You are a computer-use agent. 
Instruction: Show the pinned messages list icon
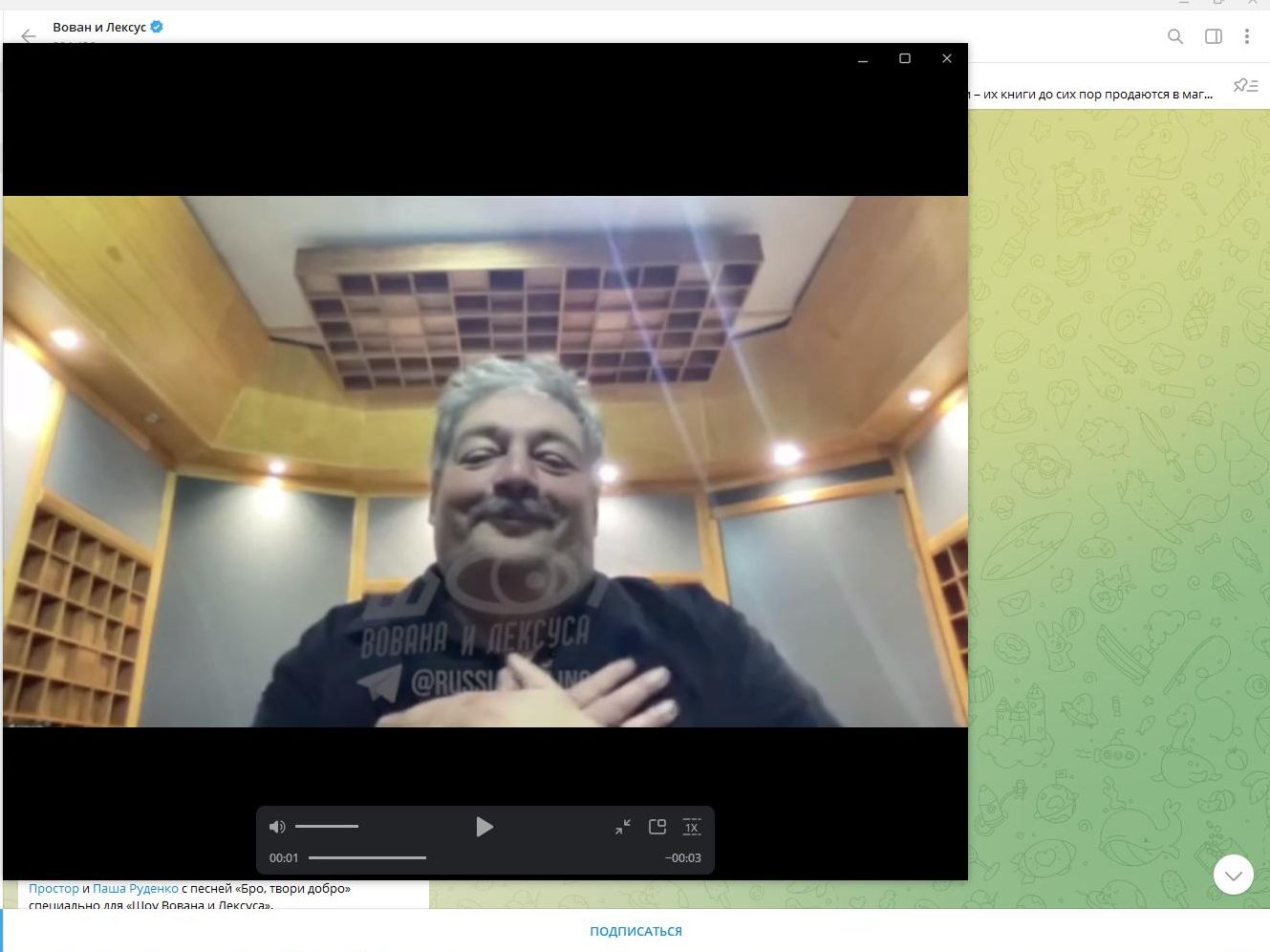[x=1245, y=86]
